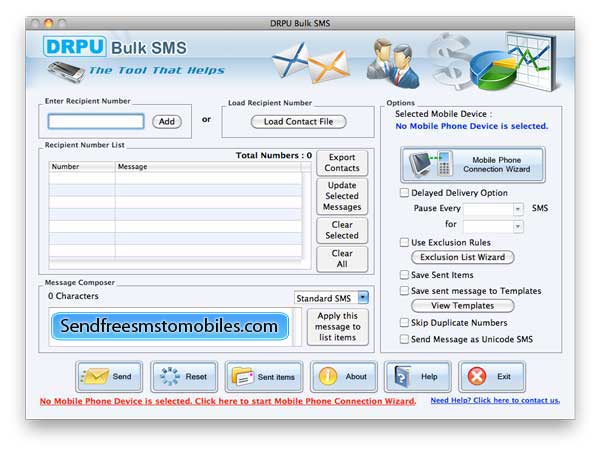Open Exclusion List Wizard
This screenshot has width=600, height=454.
[x=463, y=257]
